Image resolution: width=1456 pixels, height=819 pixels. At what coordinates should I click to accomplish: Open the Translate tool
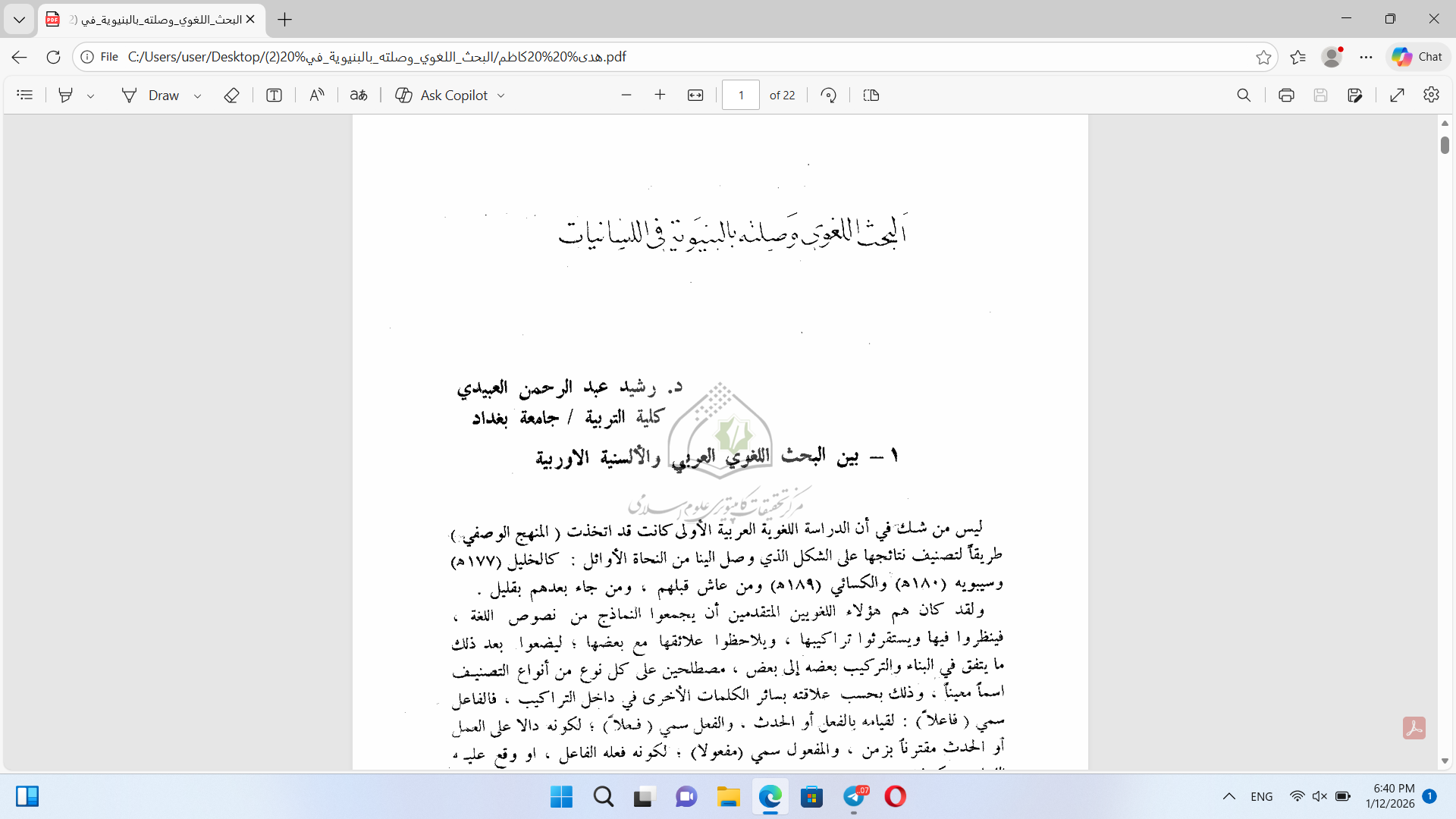[359, 95]
